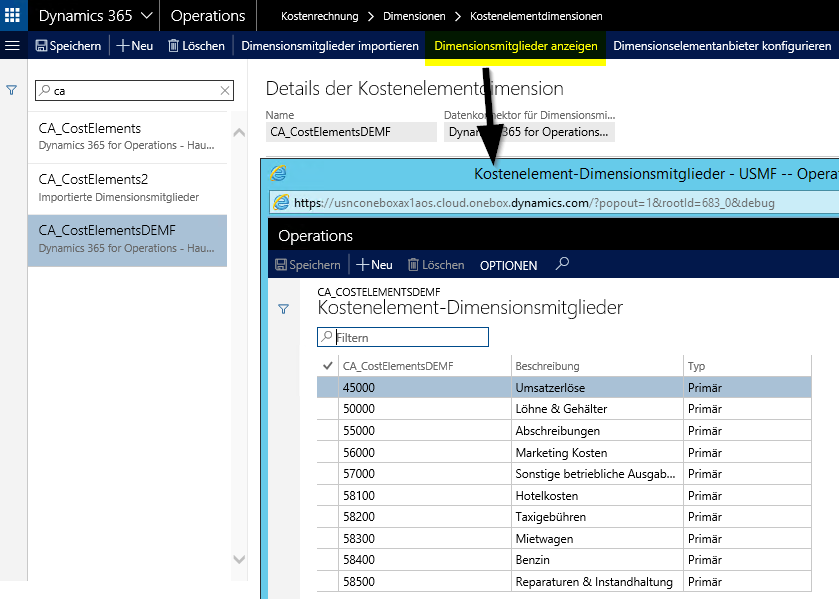The height and width of the screenshot is (599, 839).
Task: Toggle the select-all checkmark in grid header
Action: point(328,366)
